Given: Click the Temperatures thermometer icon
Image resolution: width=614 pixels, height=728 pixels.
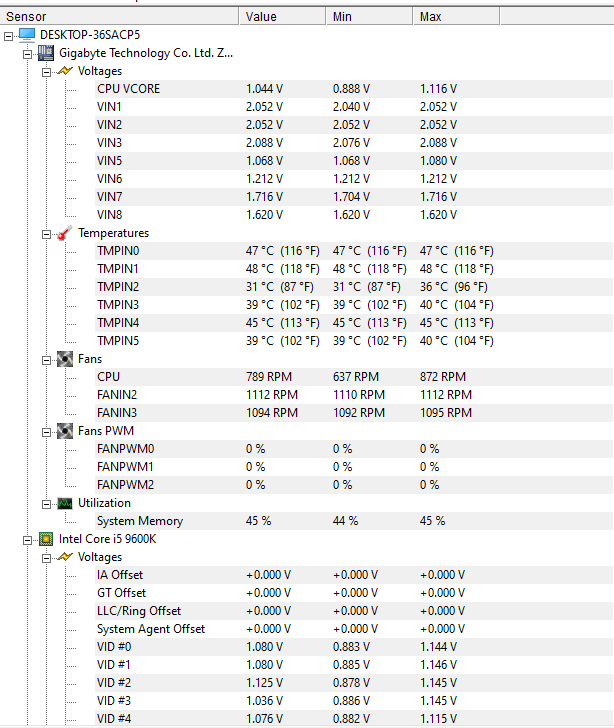Looking at the screenshot, I should coord(65,233).
